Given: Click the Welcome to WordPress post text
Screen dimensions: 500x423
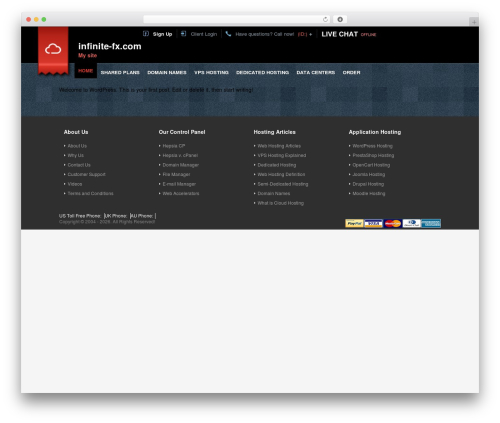Looking at the screenshot, I should pyautogui.click(x=156, y=90).
